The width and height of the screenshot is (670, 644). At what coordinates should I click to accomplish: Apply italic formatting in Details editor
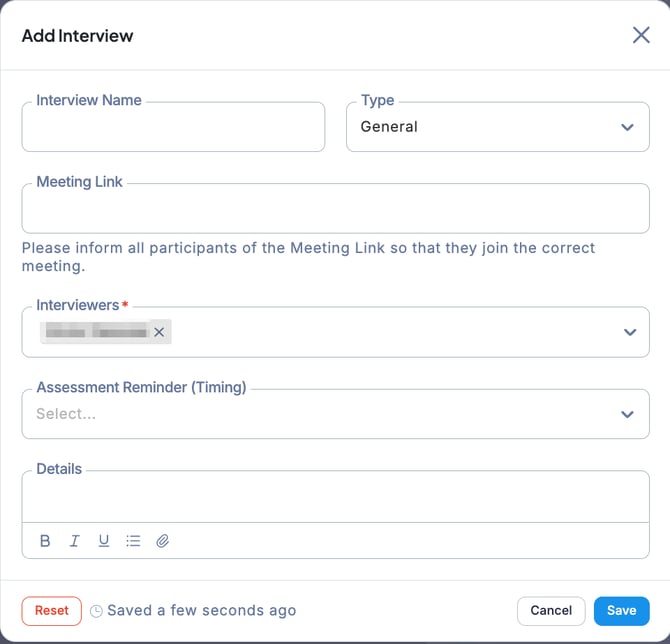pyautogui.click(x=74, y=541)
